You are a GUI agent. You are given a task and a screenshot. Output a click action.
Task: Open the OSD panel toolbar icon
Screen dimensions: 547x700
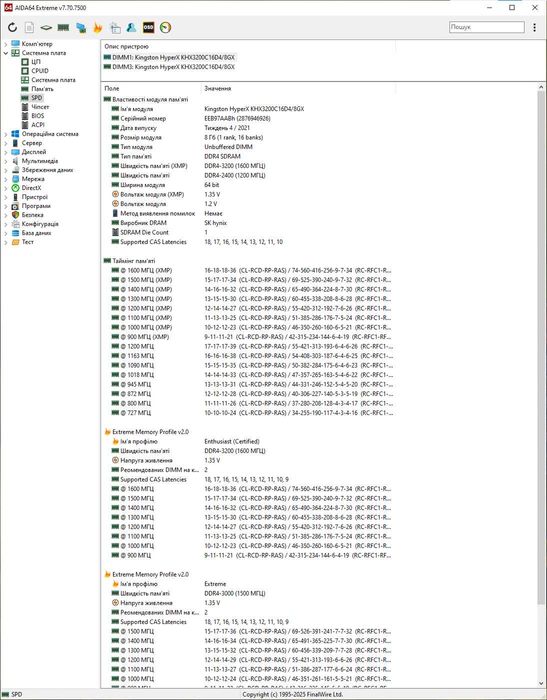148,28
